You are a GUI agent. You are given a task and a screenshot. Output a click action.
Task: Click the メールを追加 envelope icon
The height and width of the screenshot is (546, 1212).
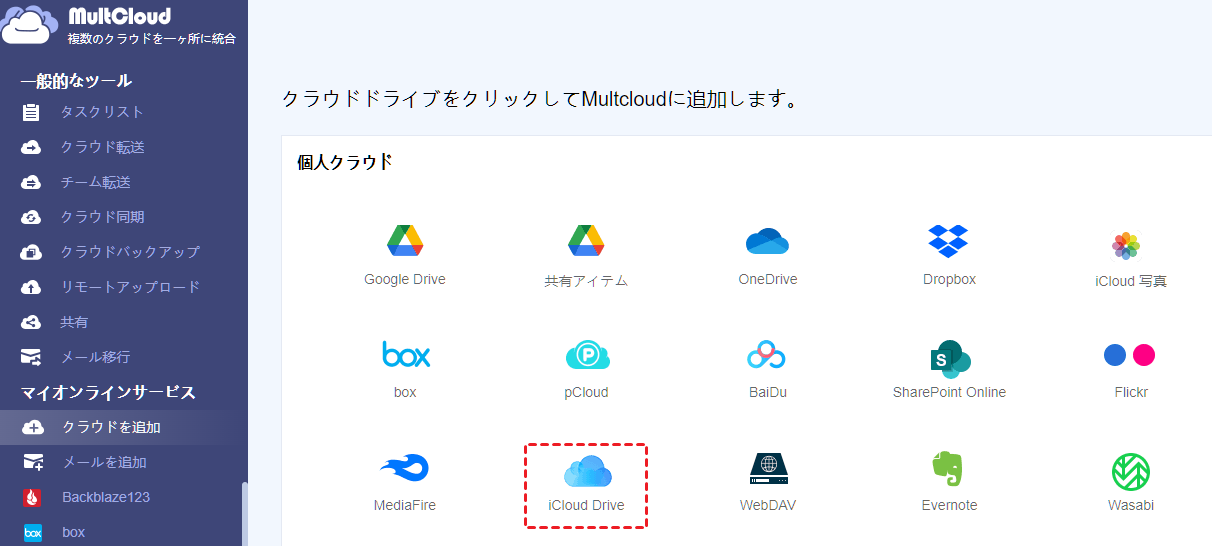click(x=32, y=462)
